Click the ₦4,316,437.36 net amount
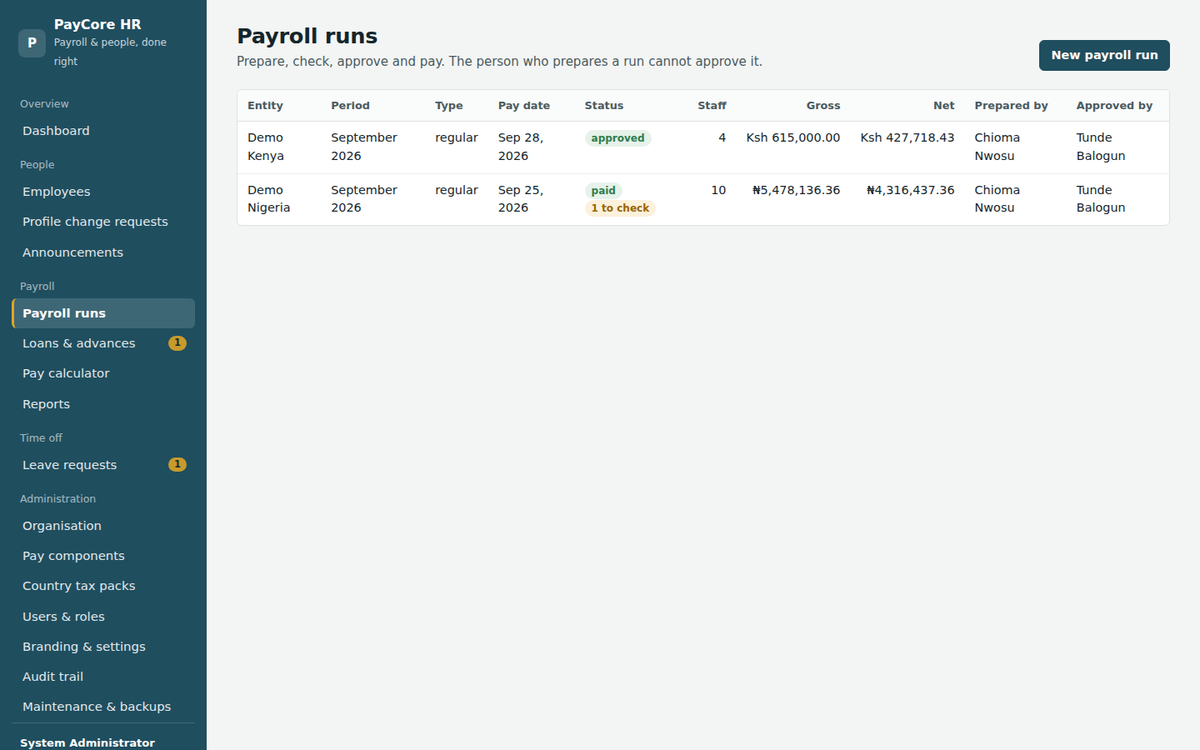The width and height of the screenshot is (1200, 750). (910, 190)
